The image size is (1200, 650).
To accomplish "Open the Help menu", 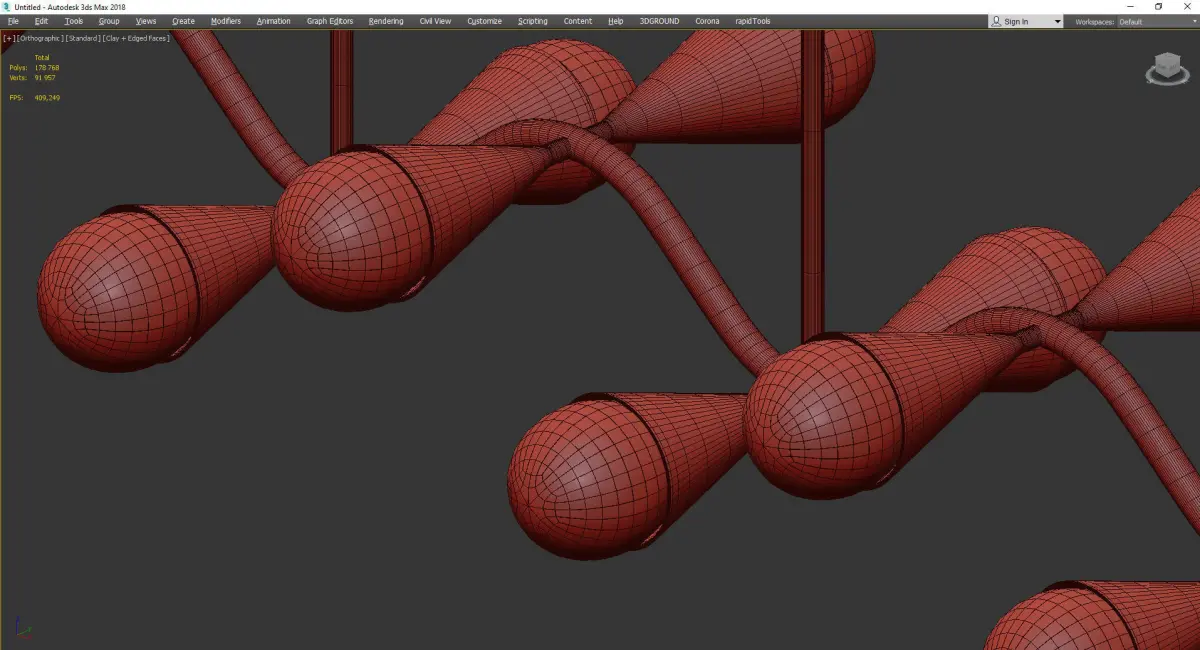I will 615,21.
